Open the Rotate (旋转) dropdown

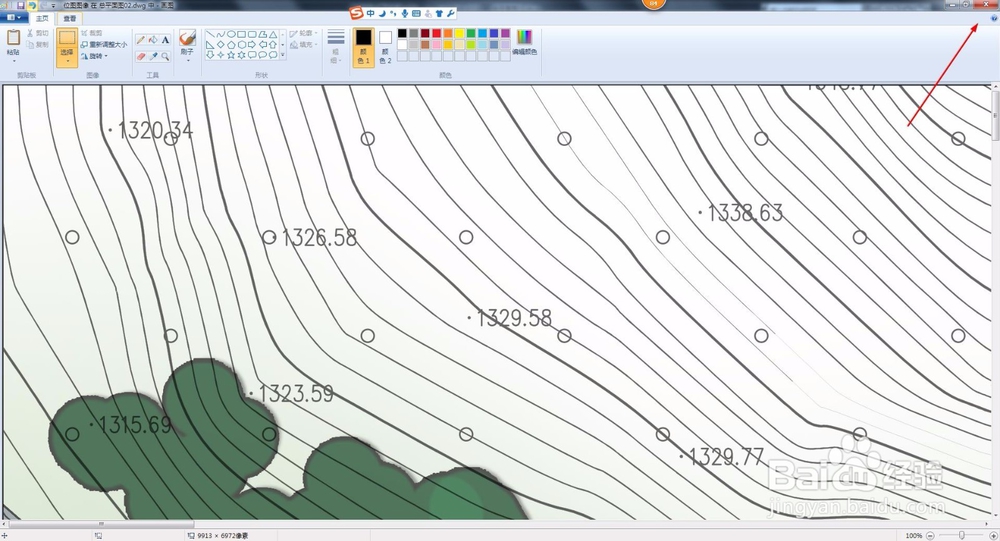click(x=94, y=56)
